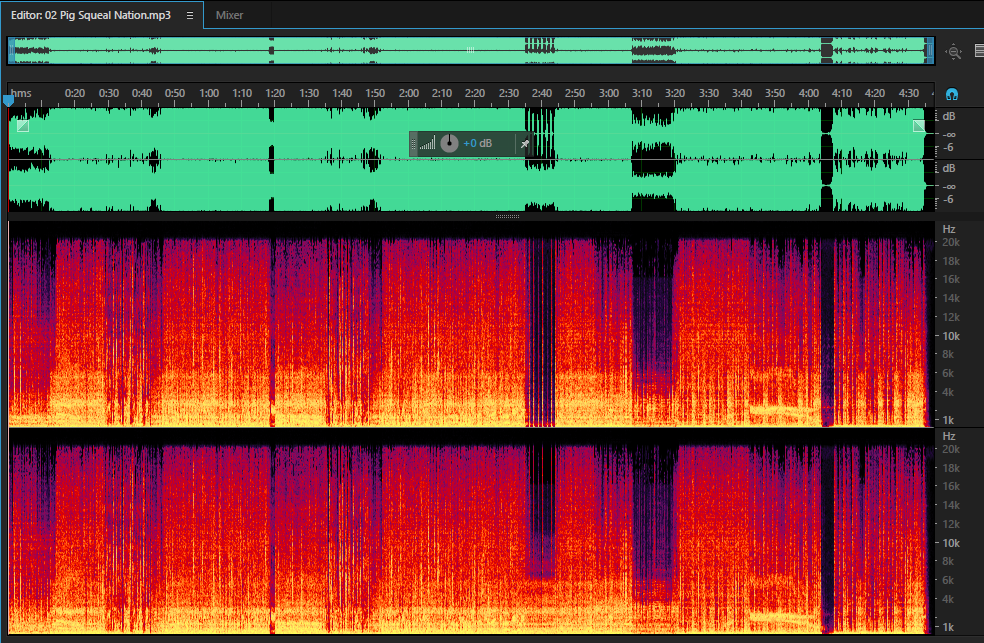This screenshot has width=984, height=643.
Task: Click the fade out handle on waveform
Action: 919,126
